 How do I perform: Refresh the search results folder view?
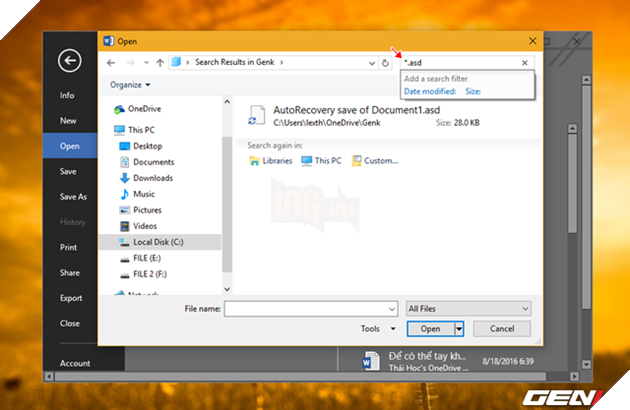tap(386, 63)
